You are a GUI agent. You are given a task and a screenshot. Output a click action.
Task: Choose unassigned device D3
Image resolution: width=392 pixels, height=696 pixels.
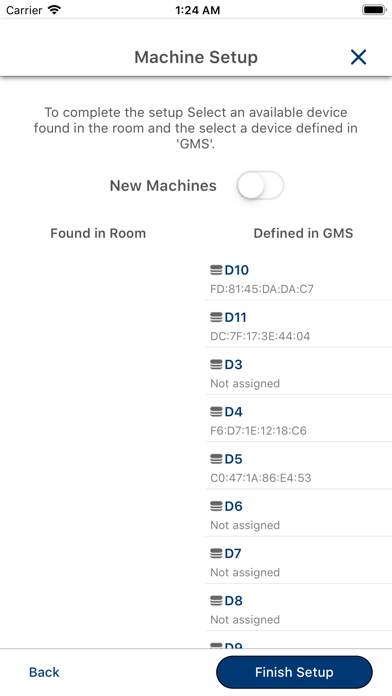(x=298, y=372)
